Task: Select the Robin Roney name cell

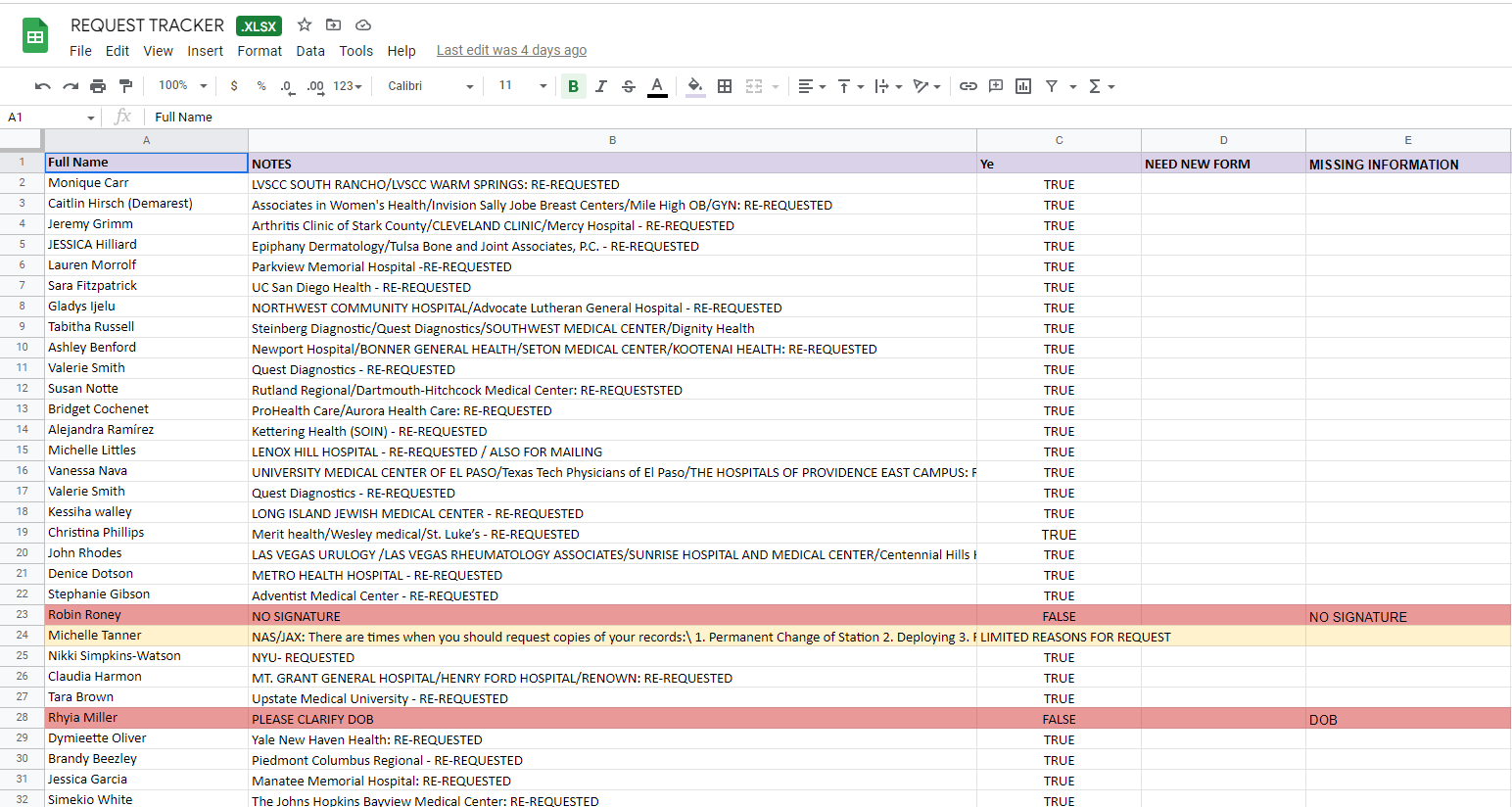Action: coord(146,615)
